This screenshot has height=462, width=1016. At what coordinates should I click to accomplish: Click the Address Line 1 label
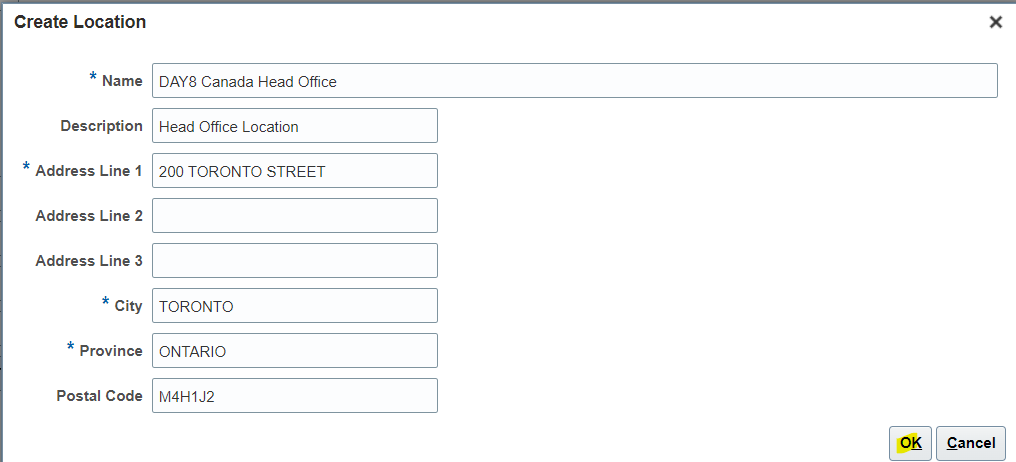89,171
